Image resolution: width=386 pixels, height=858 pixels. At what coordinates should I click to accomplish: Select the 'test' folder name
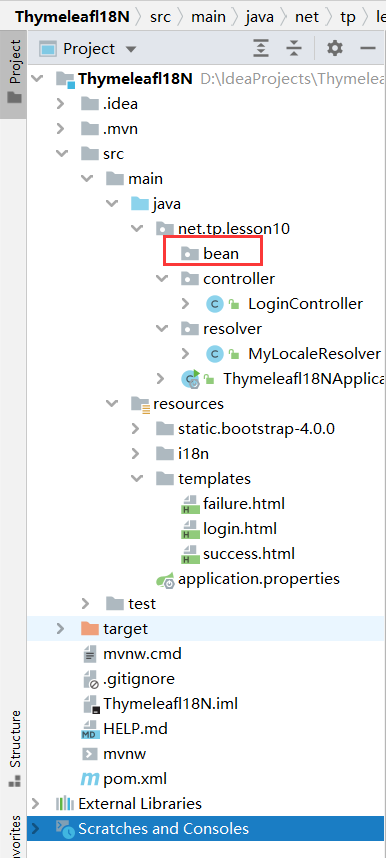point(142,604)
